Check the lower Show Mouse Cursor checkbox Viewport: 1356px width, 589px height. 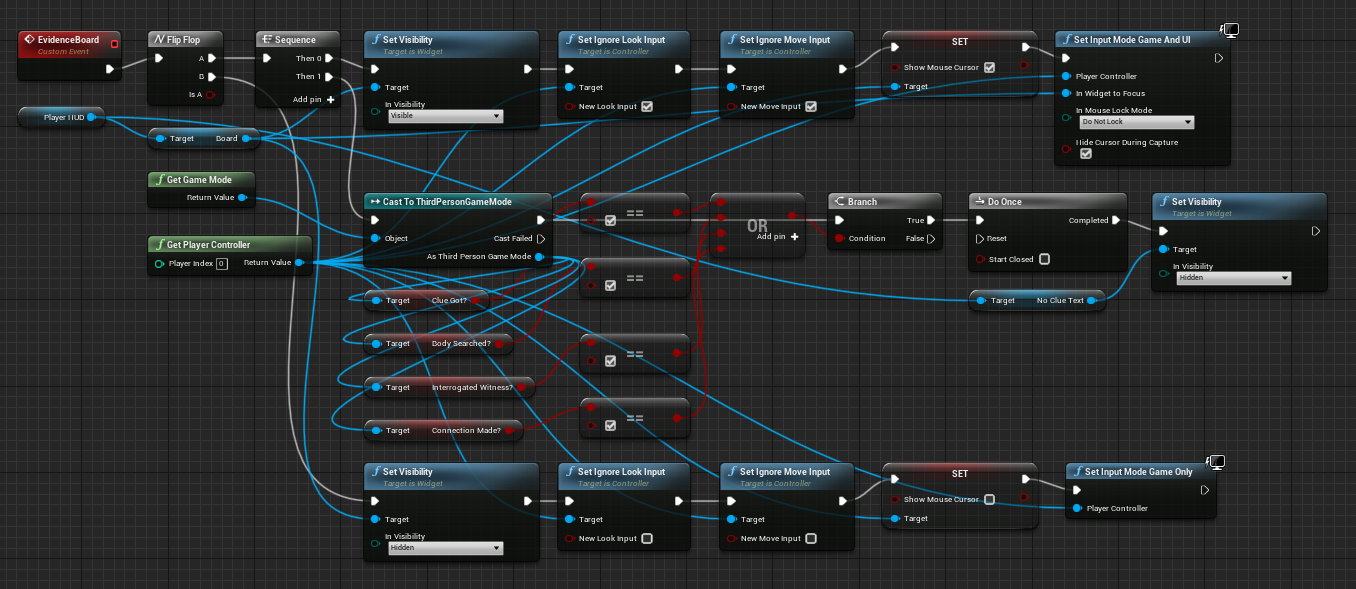tap(988, 499)
